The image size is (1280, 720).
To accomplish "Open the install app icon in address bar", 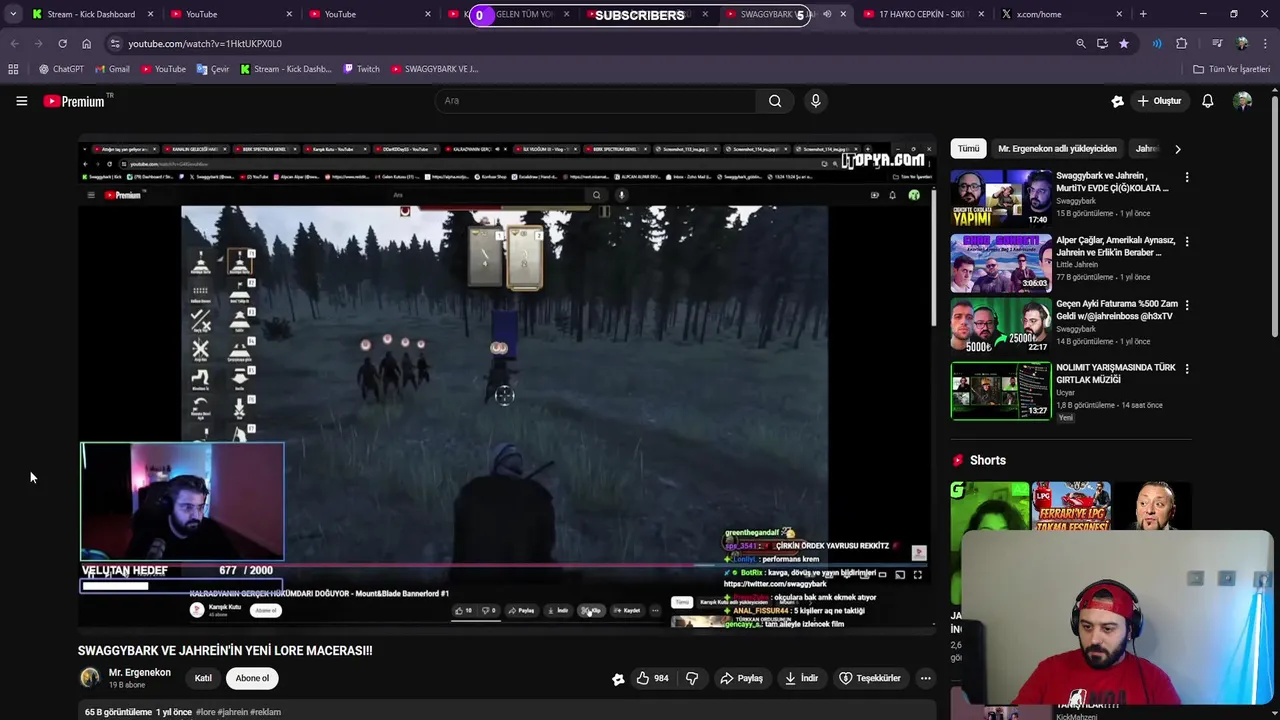I will coord(1102,44).
